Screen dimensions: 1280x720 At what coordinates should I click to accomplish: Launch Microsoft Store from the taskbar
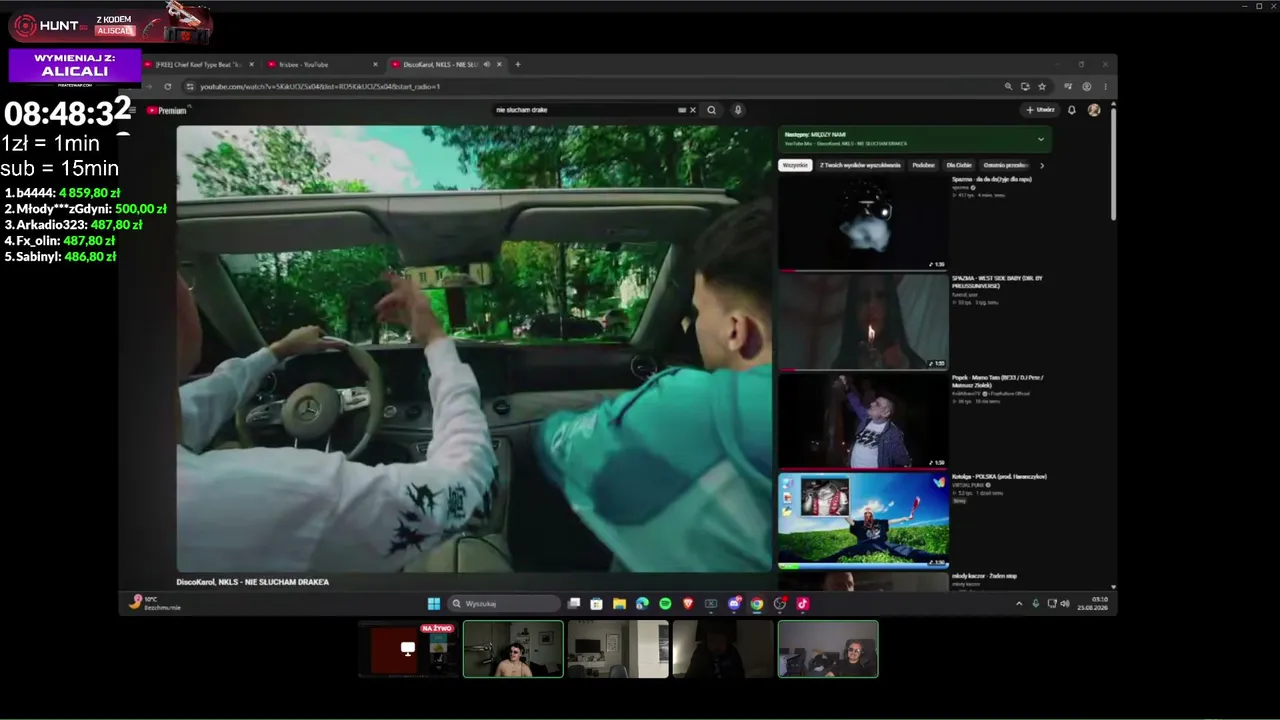pyautogui.click(x=597, y=603)
